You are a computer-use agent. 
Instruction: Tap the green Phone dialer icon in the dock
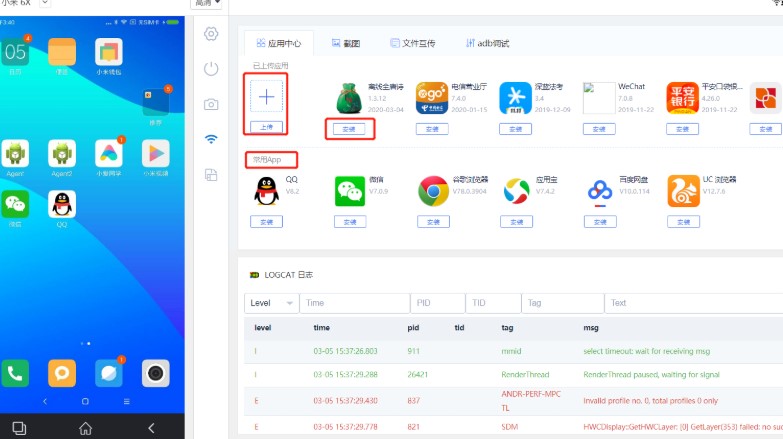click(x=15, y=373)
